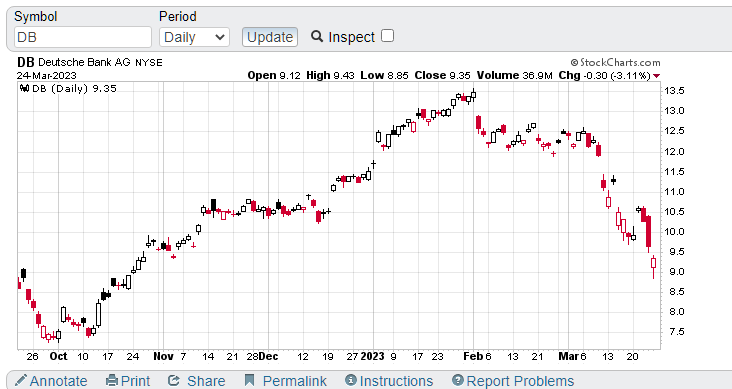
Task: Click the Permalink bookmark icon
Action: (x=250, y=381)
